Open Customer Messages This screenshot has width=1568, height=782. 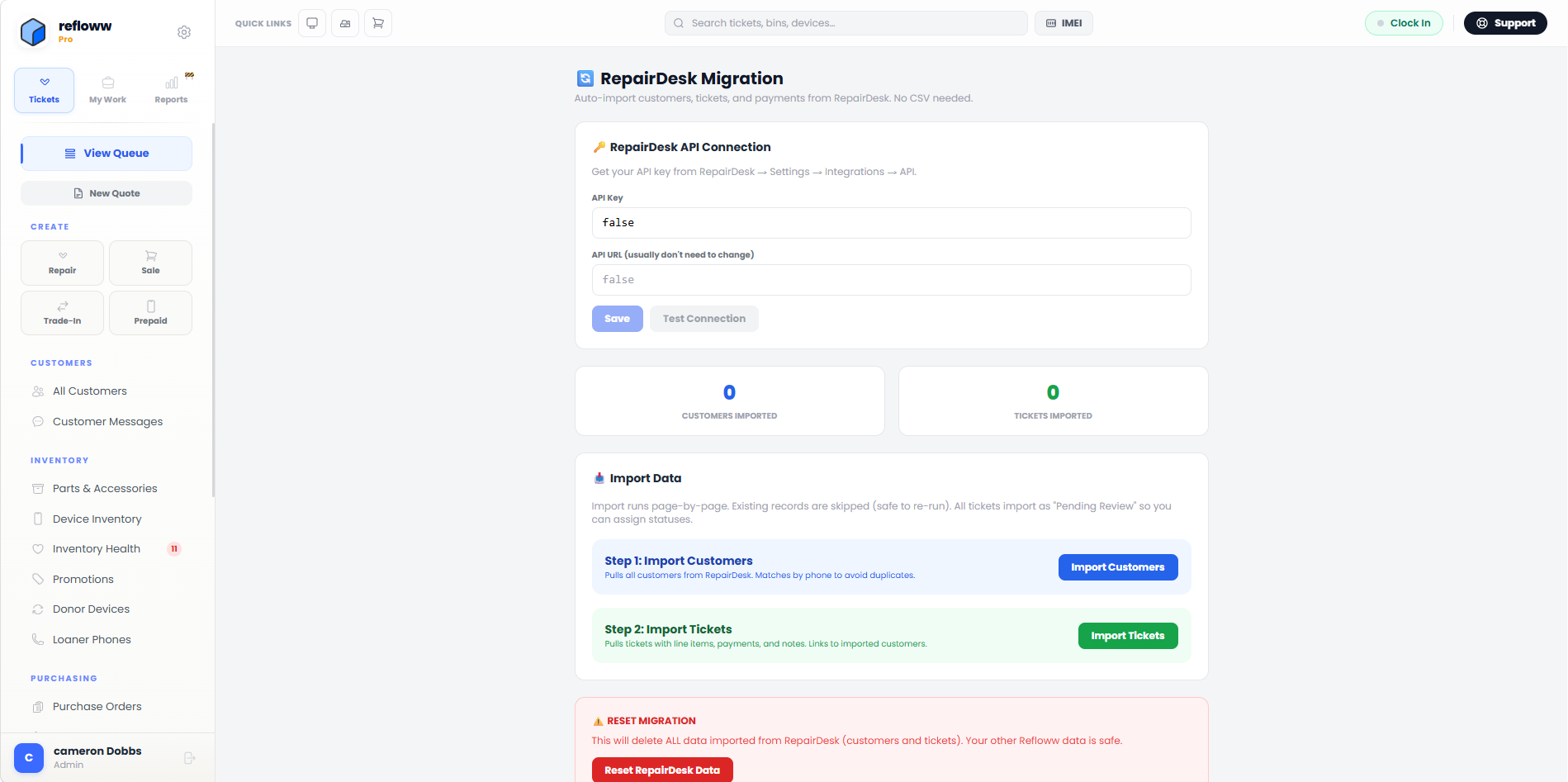(x=107, y=422)
